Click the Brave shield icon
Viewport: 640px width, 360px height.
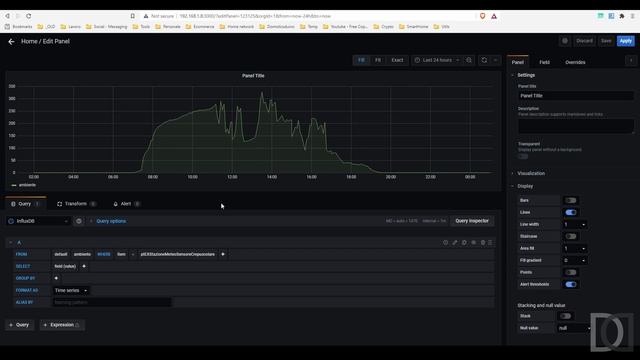(482, 16)
